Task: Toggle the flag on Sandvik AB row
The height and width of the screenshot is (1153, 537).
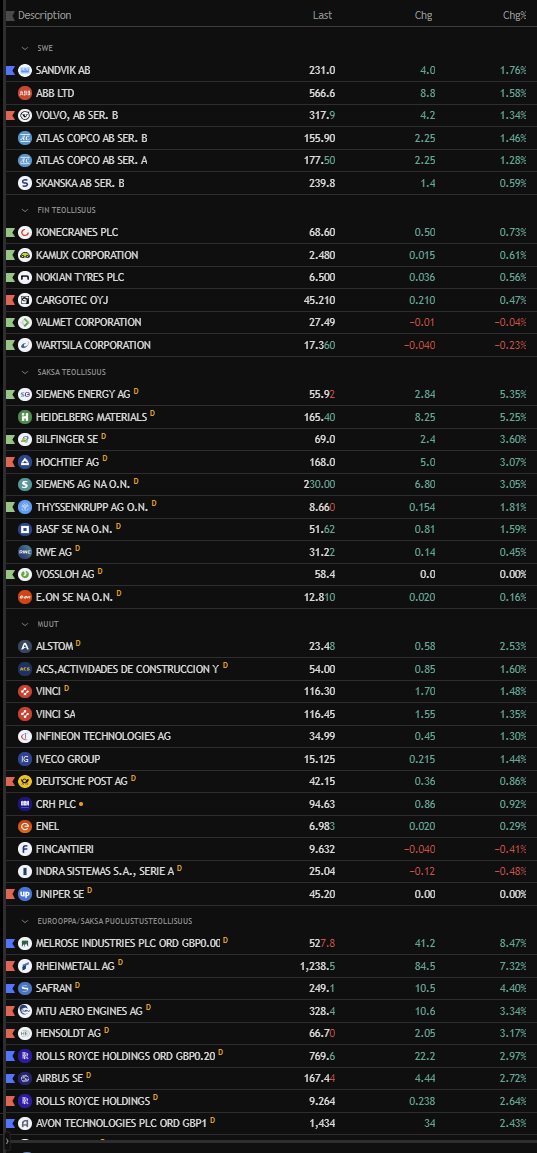Action: coord(10,71)
